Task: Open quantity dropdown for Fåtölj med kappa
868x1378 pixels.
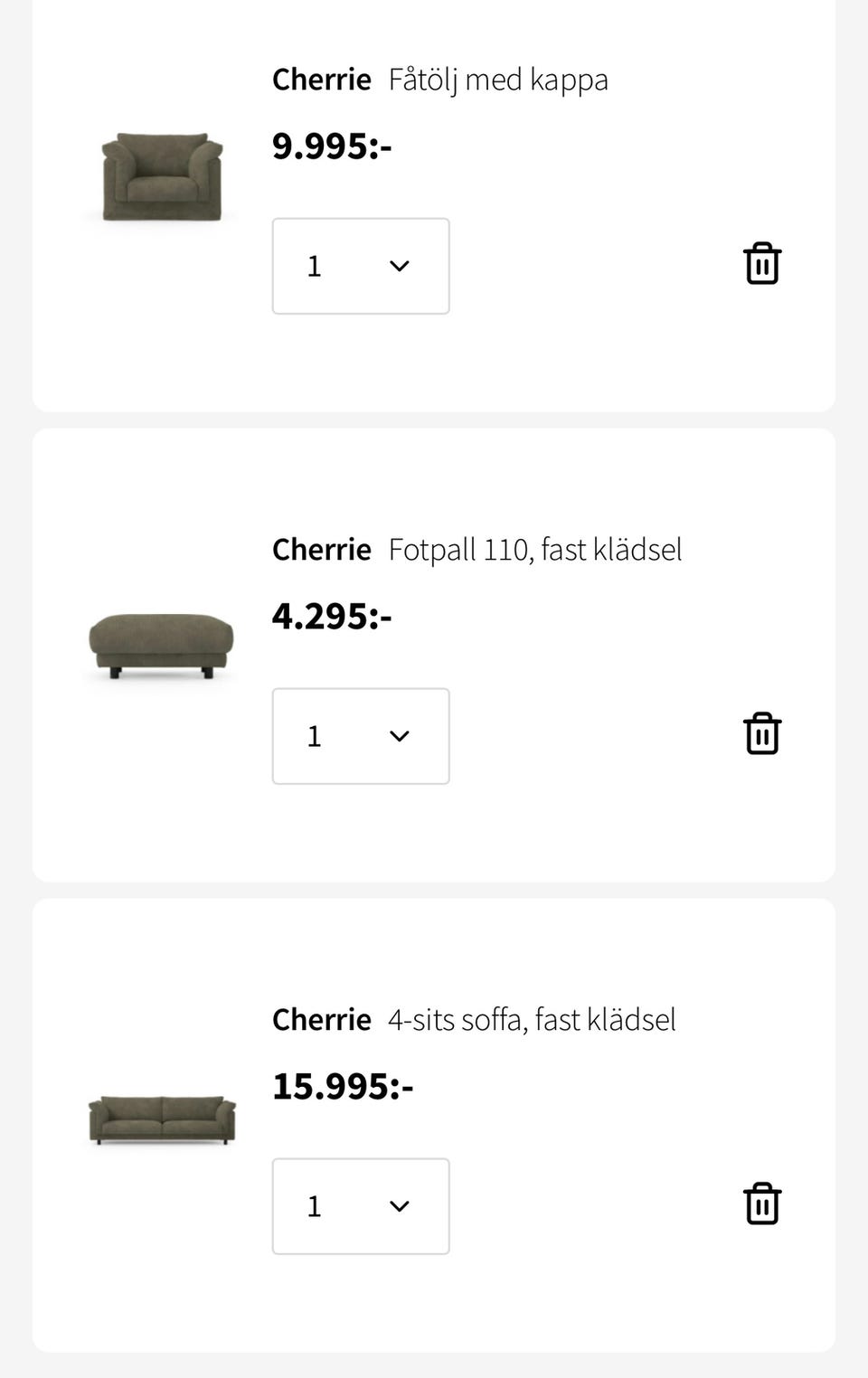Action: [360, 266]
